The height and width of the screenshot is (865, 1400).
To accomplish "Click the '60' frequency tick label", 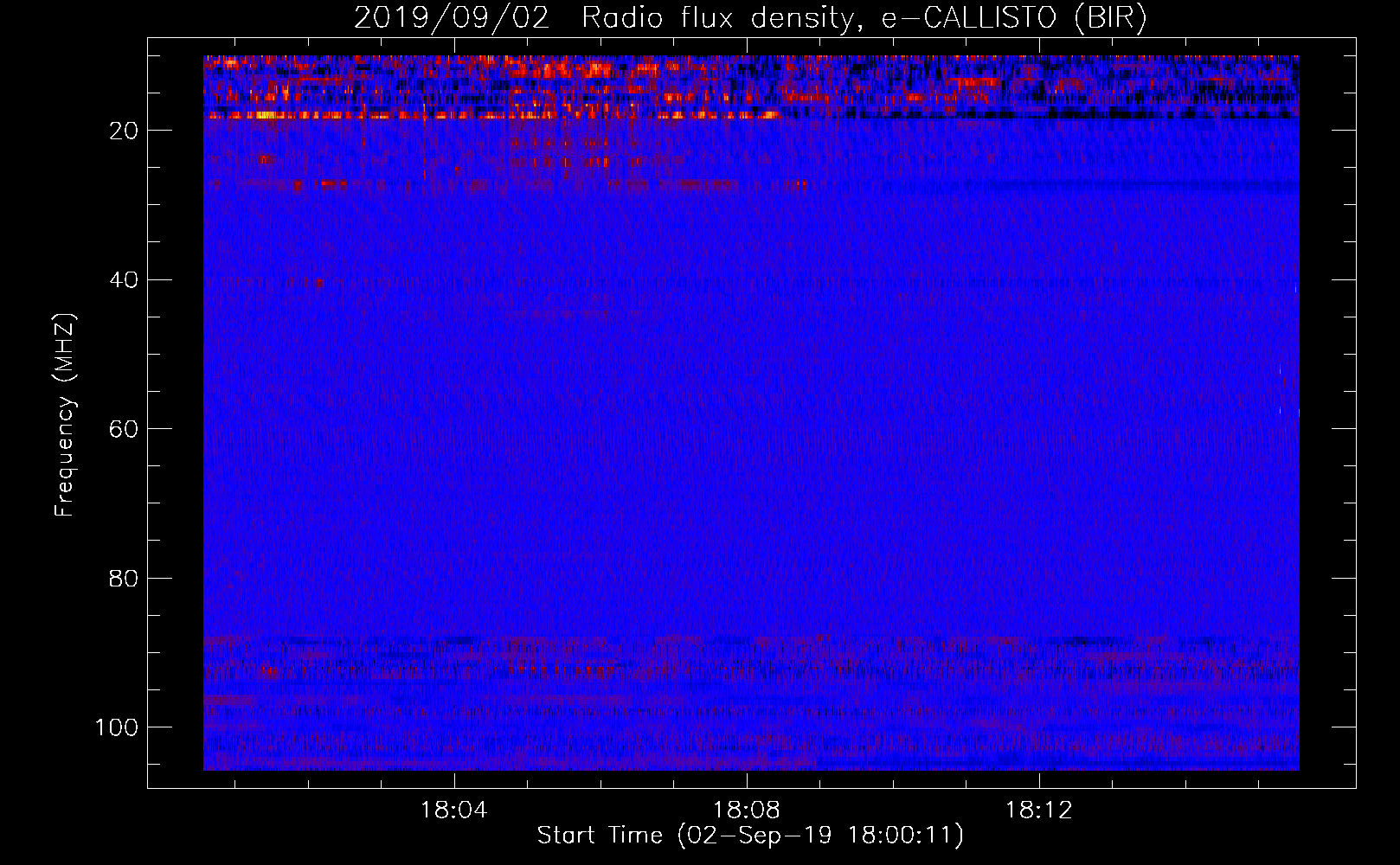I will pos(124,429).
